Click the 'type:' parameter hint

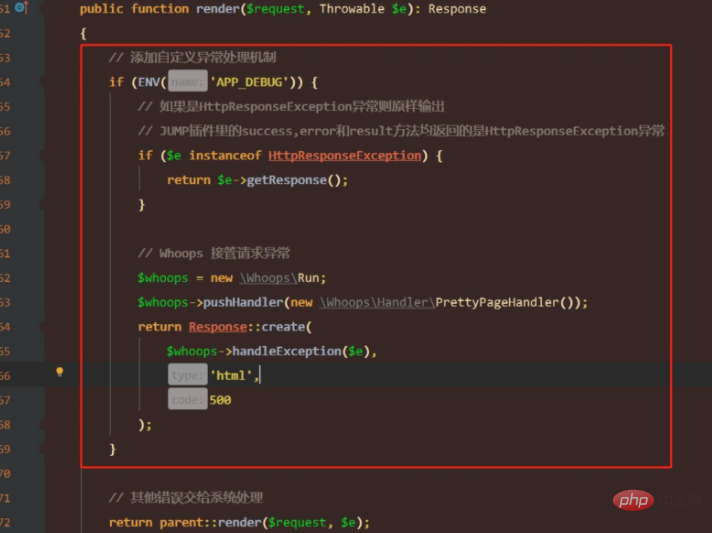click(186, 375)
